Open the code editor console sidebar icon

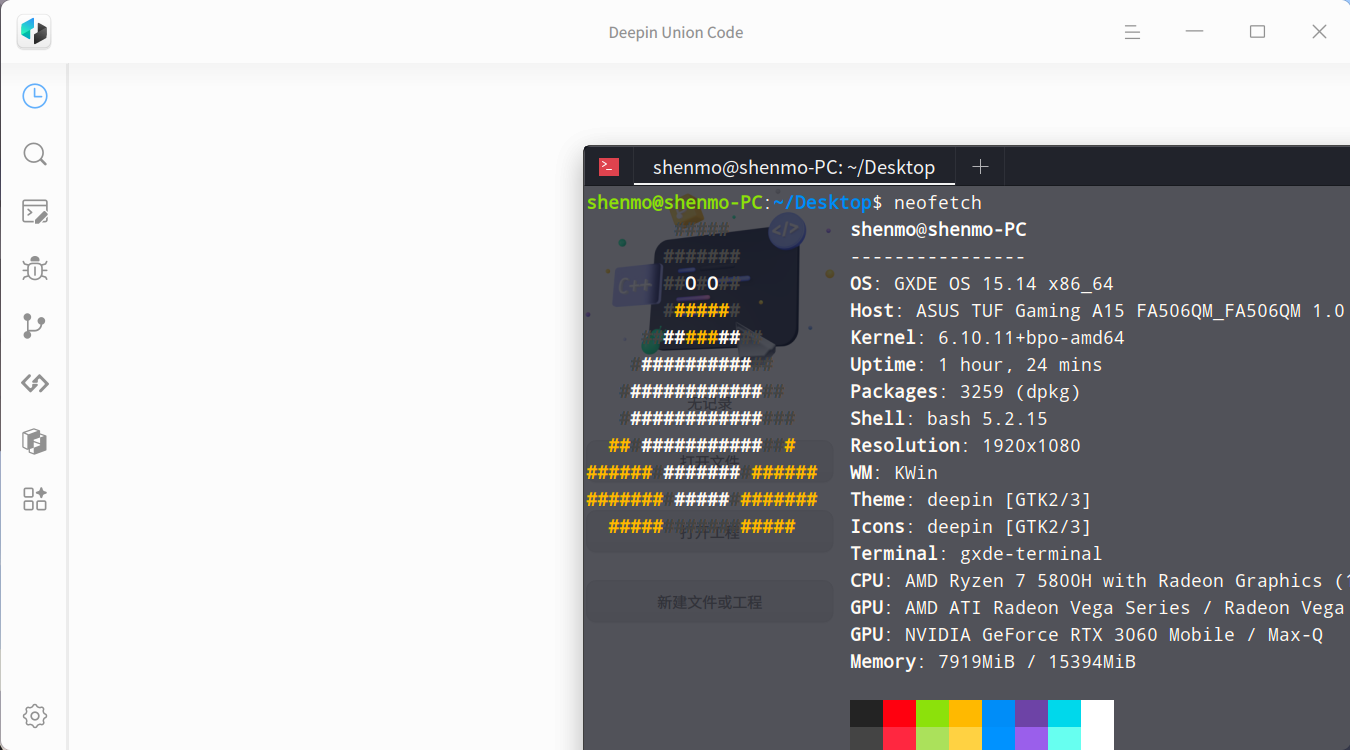click(x=35, y=211)
